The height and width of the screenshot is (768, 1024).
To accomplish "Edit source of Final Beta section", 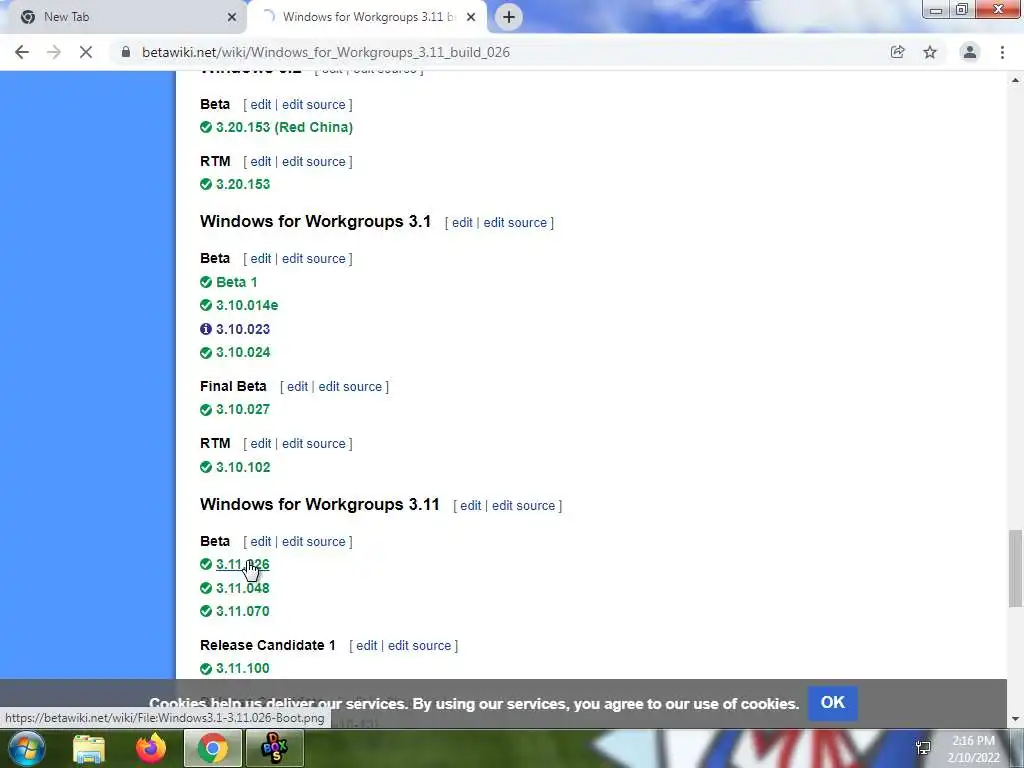I will [x=350, y=387].
